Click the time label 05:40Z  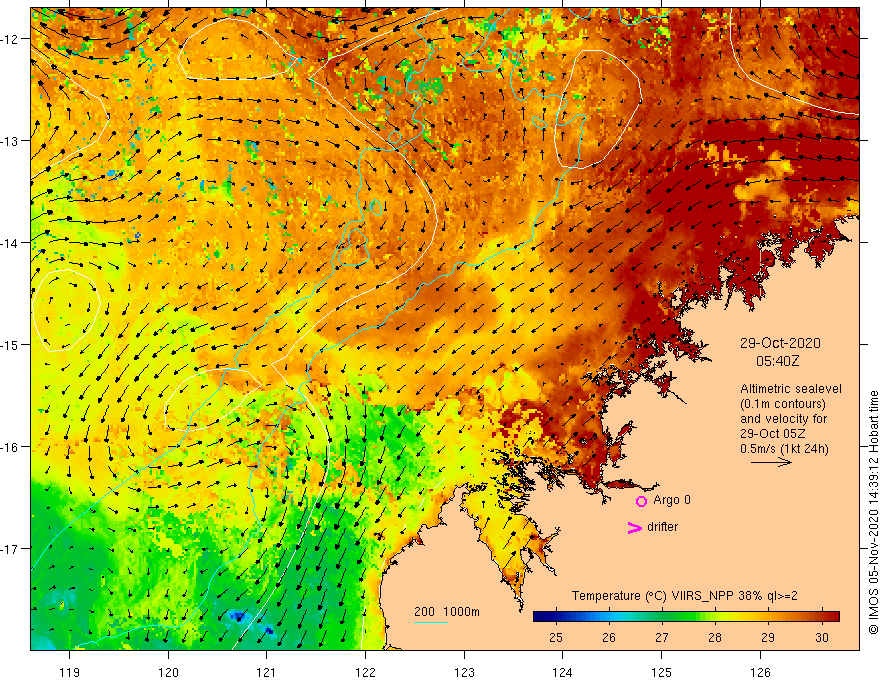777,361
